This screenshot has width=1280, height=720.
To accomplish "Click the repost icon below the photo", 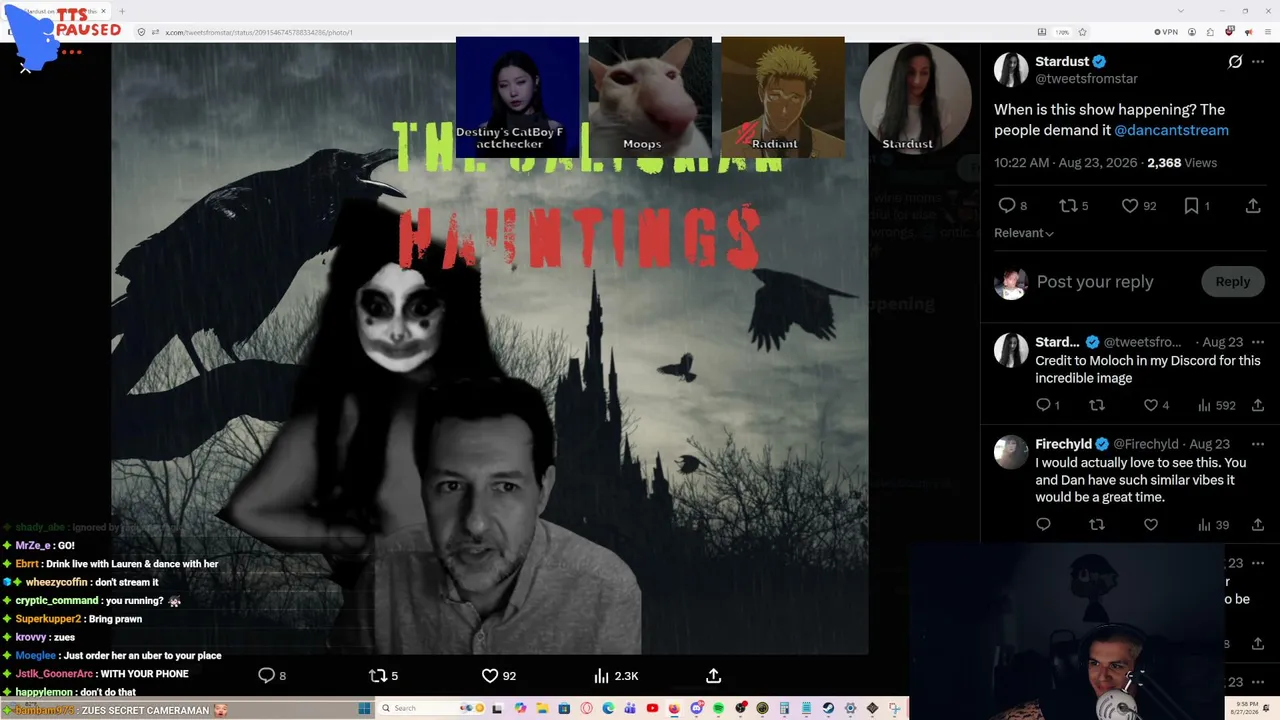I will [378, 676].
